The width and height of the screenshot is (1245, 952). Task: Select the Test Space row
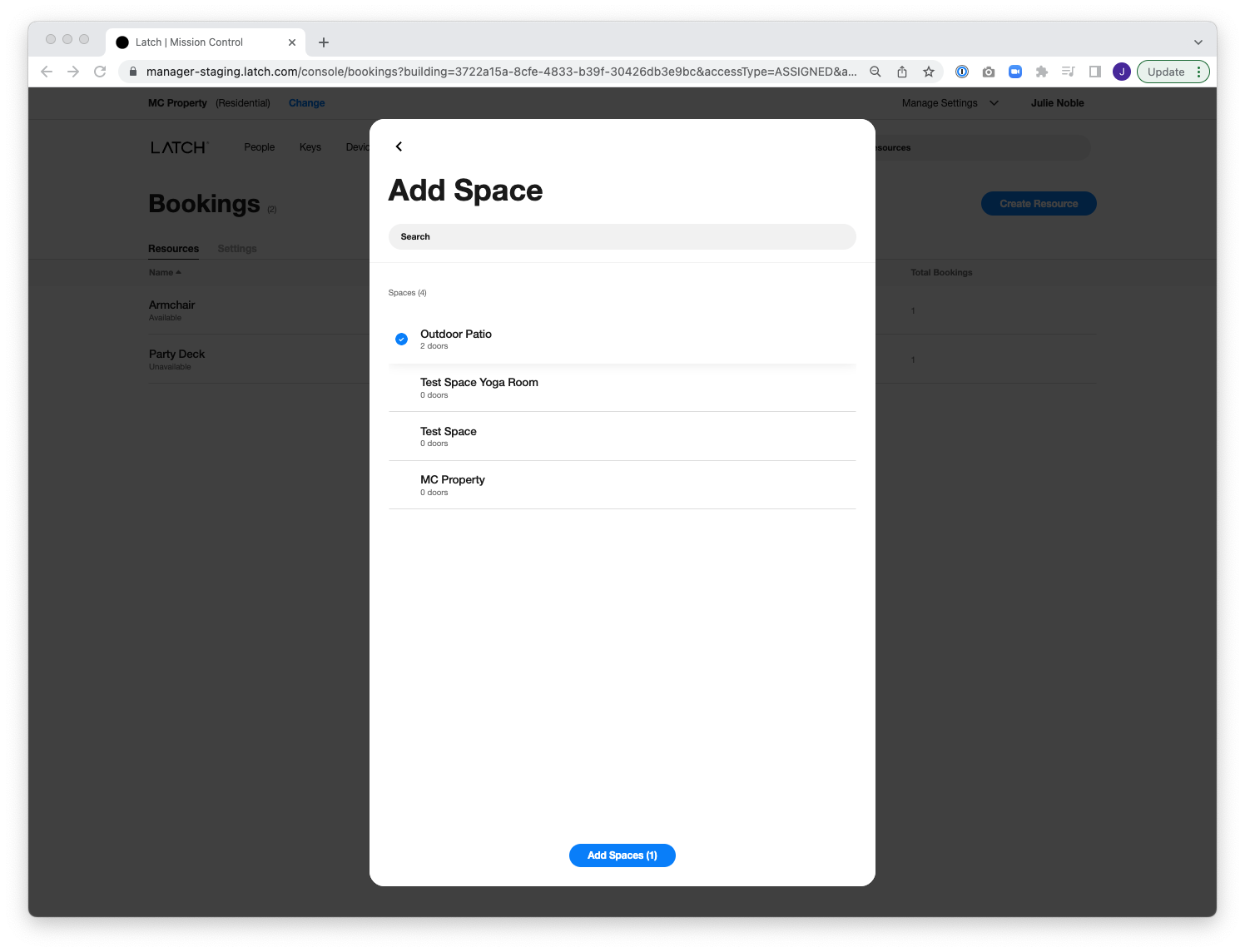tap(622, 437)
